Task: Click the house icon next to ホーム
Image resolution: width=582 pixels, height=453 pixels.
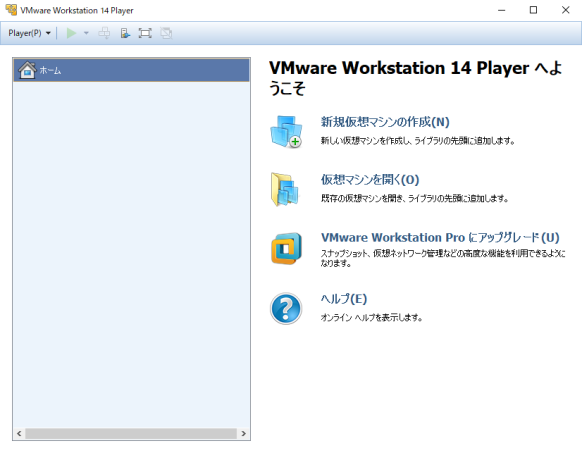Action: 27,70
